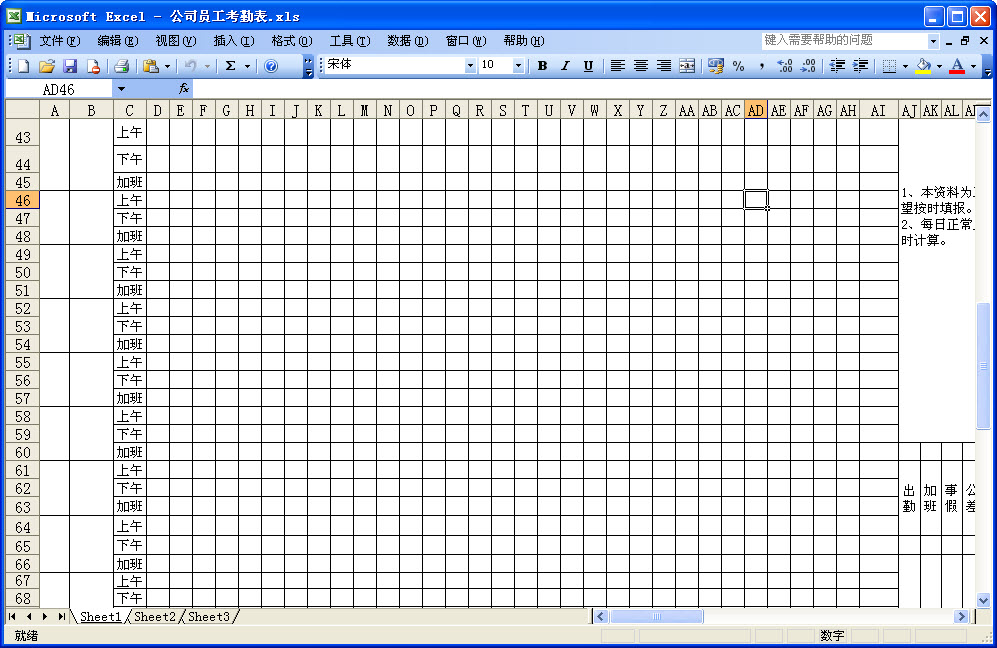This screenshot has height=648, width=997.
Task: Apply red font color
Action: [957, 65]
